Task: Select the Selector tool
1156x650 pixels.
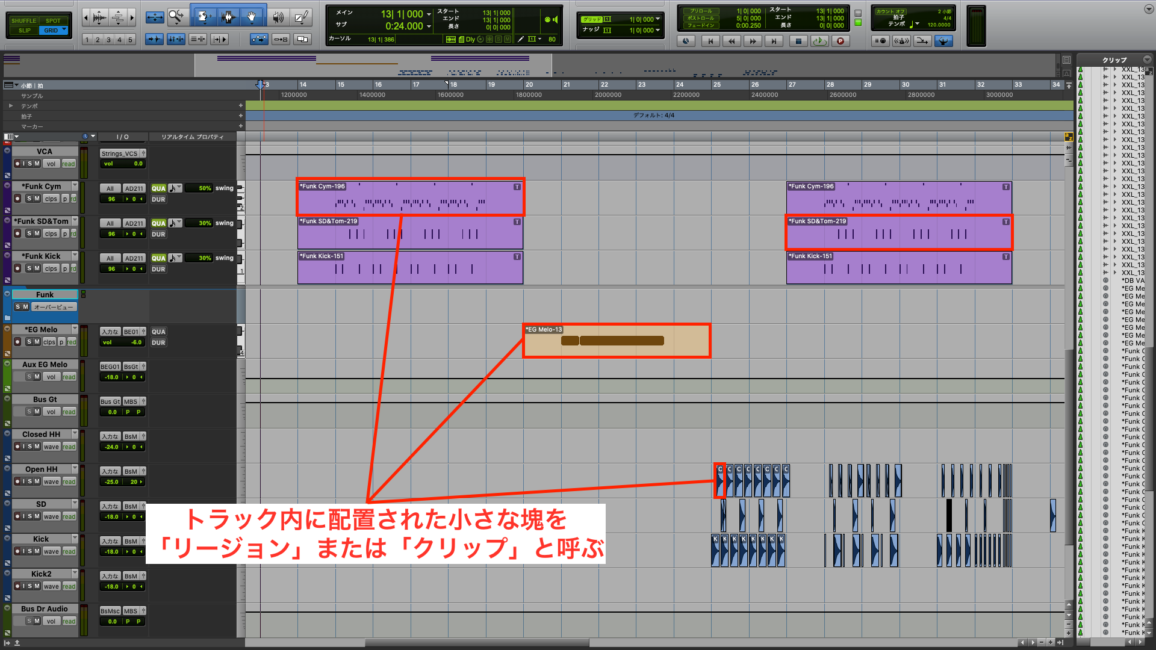Action: [x=228, y=16]
